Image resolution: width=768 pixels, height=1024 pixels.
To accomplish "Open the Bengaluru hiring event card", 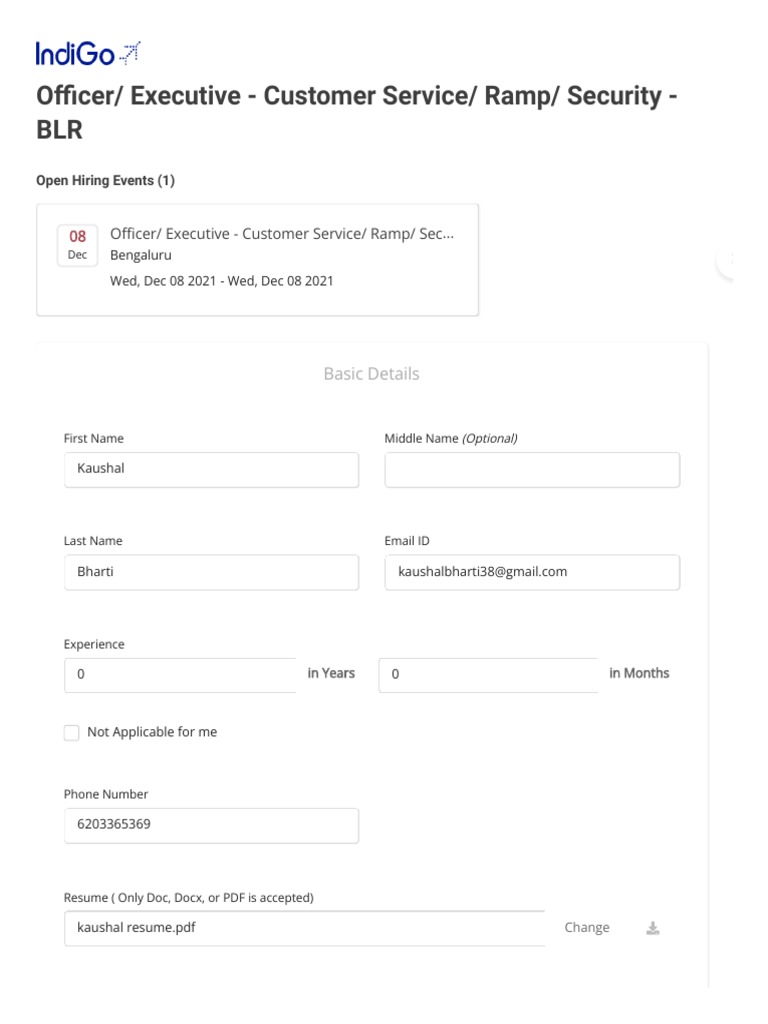I will [257, 260].
